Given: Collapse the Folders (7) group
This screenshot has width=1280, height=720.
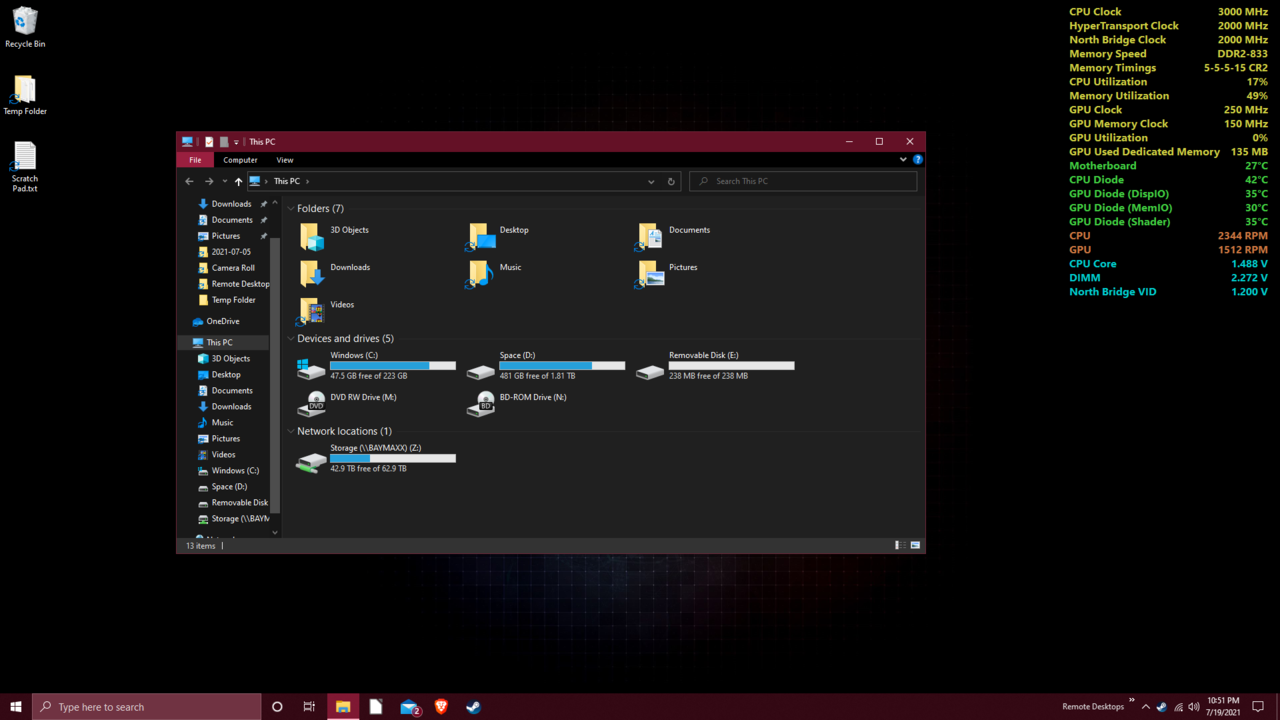Looking at the screenshot, I should (291, 209).
